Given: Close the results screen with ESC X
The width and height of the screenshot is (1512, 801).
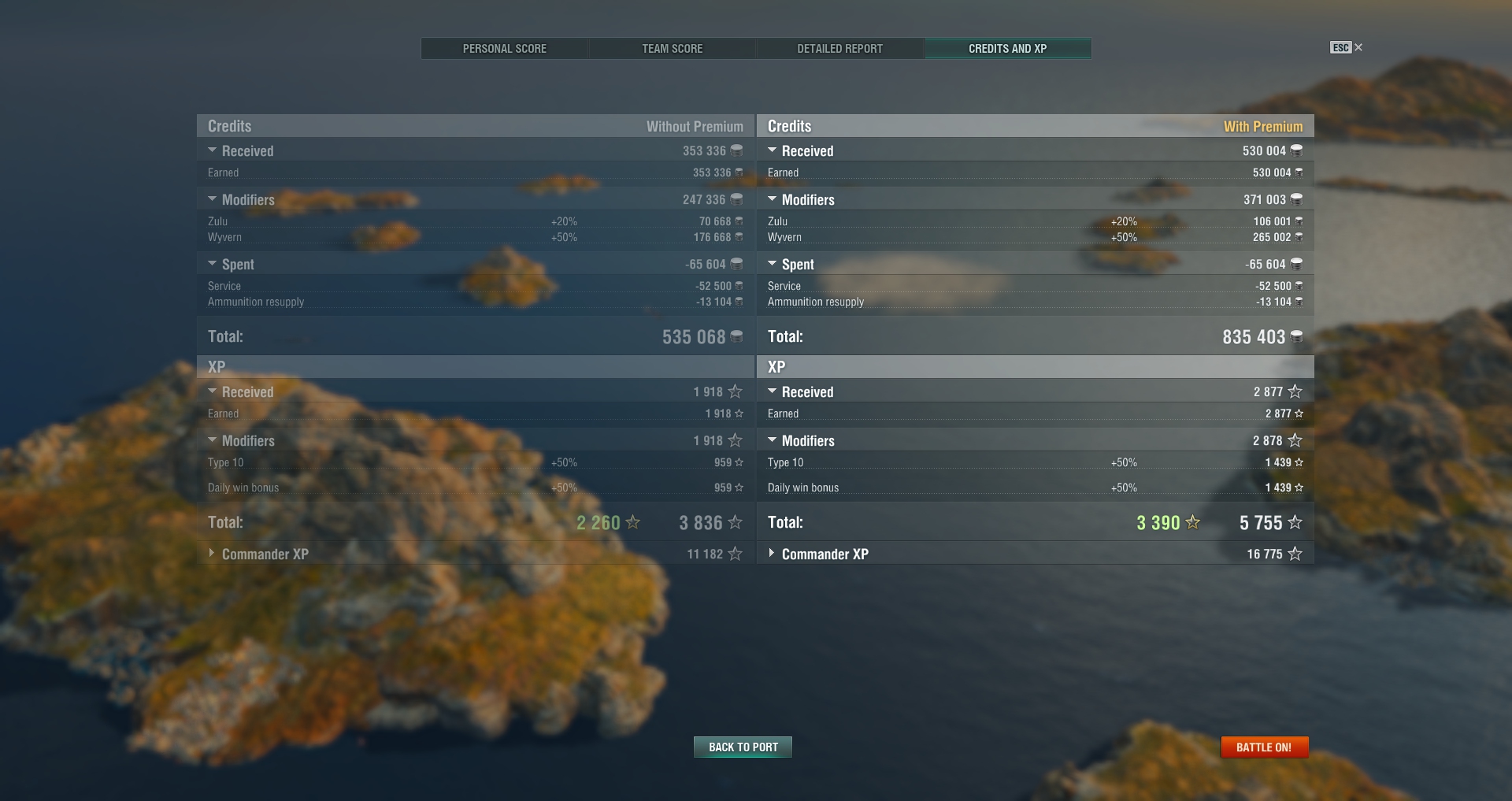Looking at the screenshot, I should tap(1347, 47).
